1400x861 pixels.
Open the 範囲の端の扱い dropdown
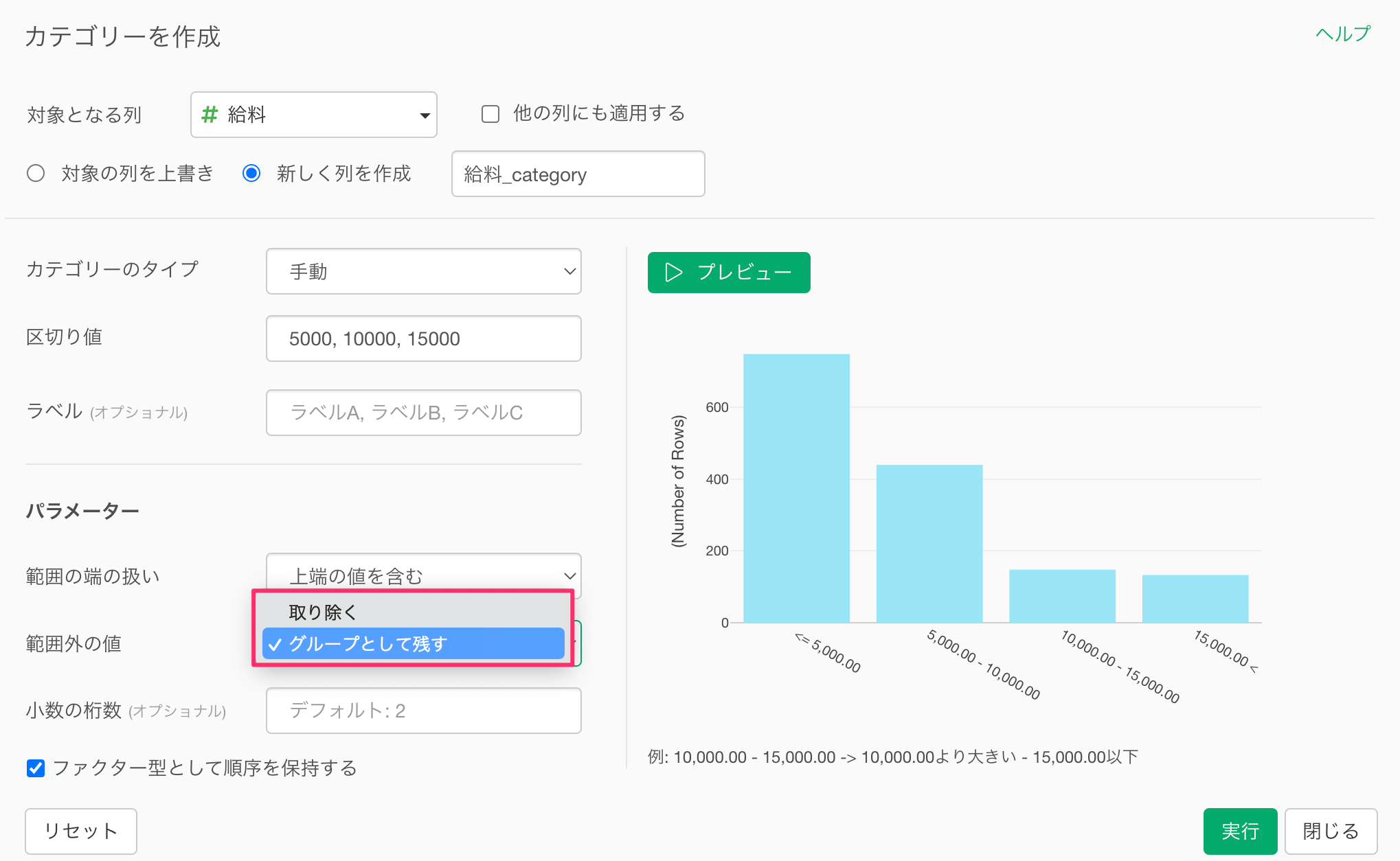[x=423, y=575]
